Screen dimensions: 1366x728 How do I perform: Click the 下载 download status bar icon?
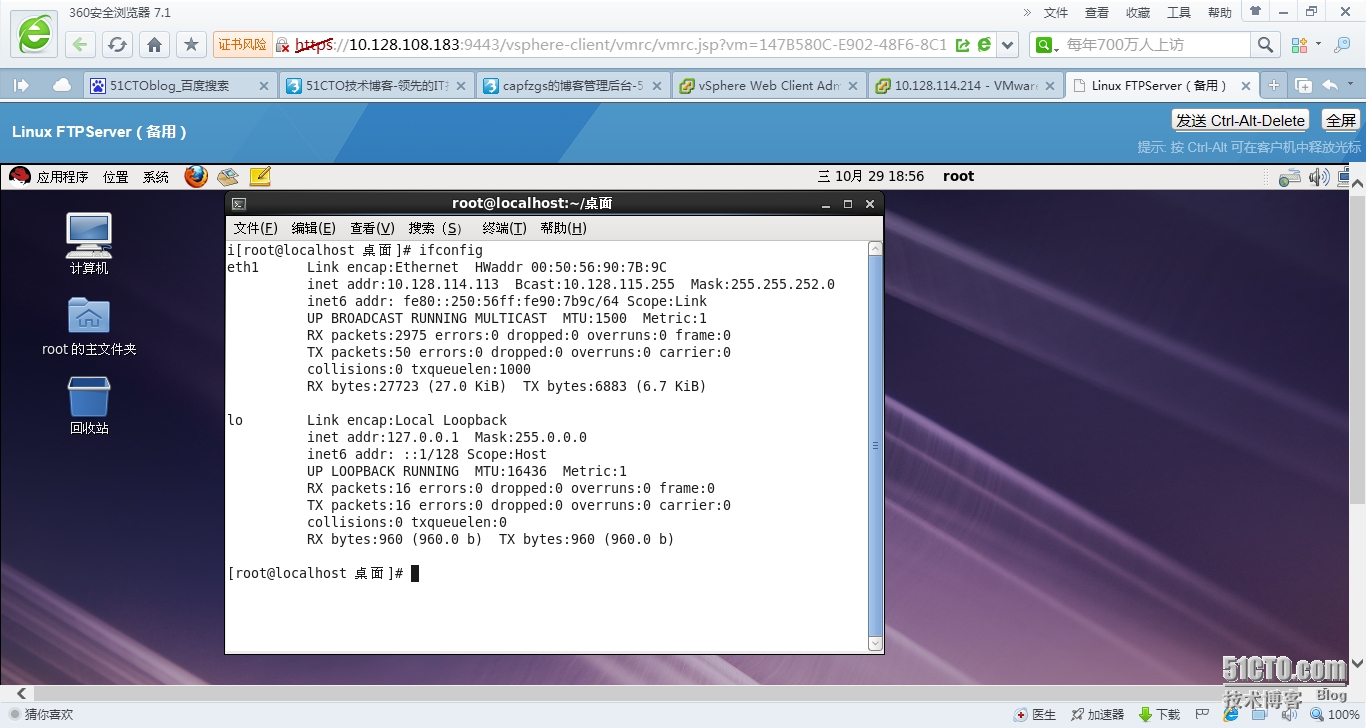pos(1160,715)
